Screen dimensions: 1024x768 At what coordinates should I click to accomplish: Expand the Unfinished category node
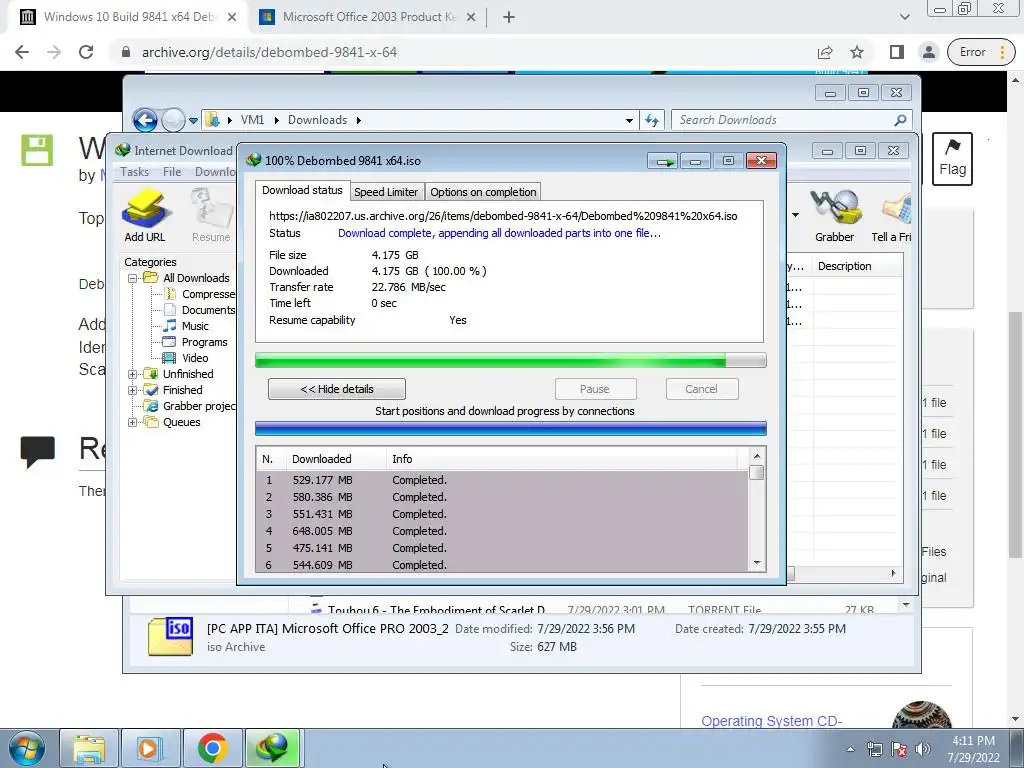pyautogui.click(x=133, y=374)
